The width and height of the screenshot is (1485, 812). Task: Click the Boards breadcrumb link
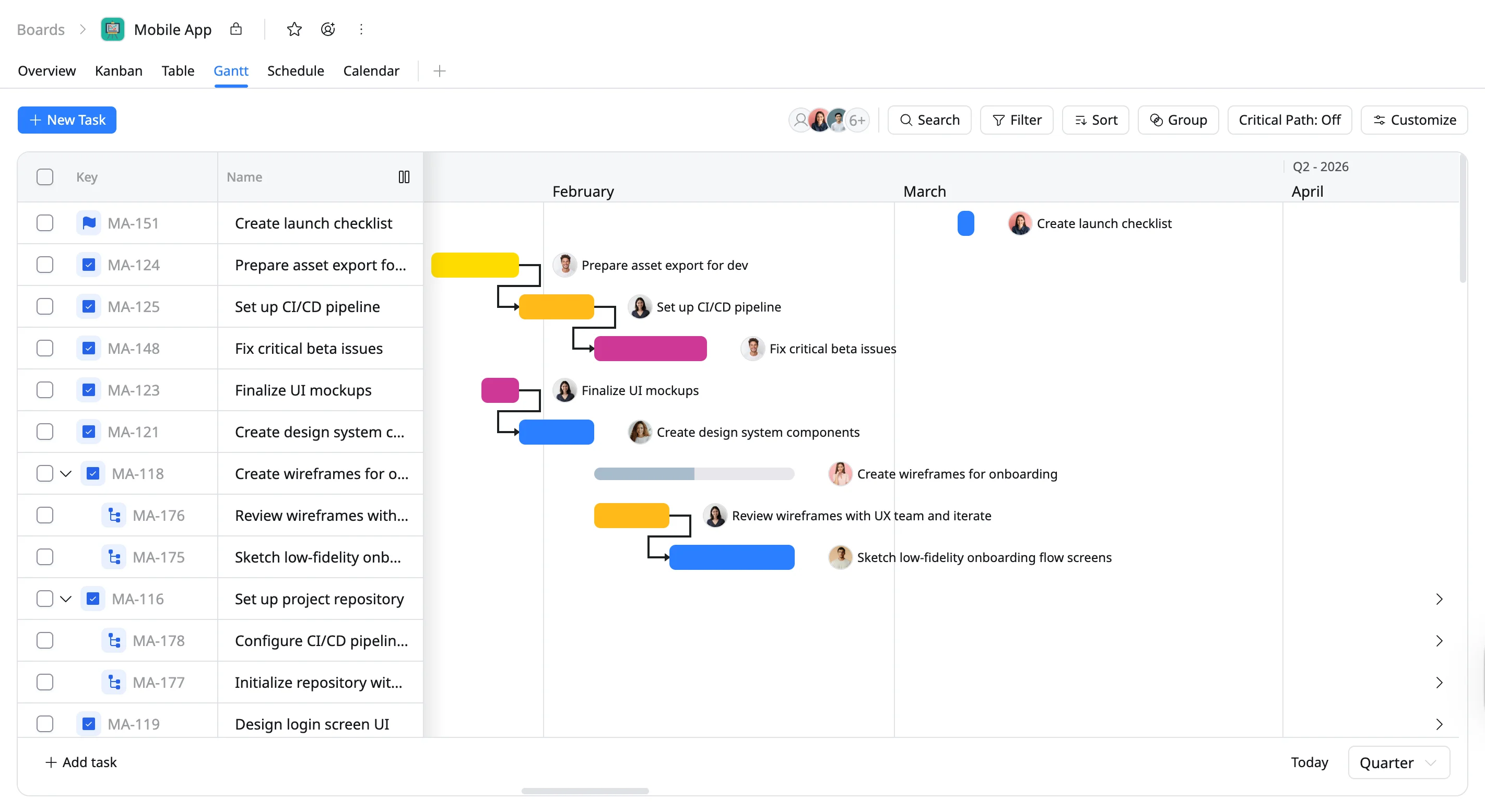click(40, 29)
